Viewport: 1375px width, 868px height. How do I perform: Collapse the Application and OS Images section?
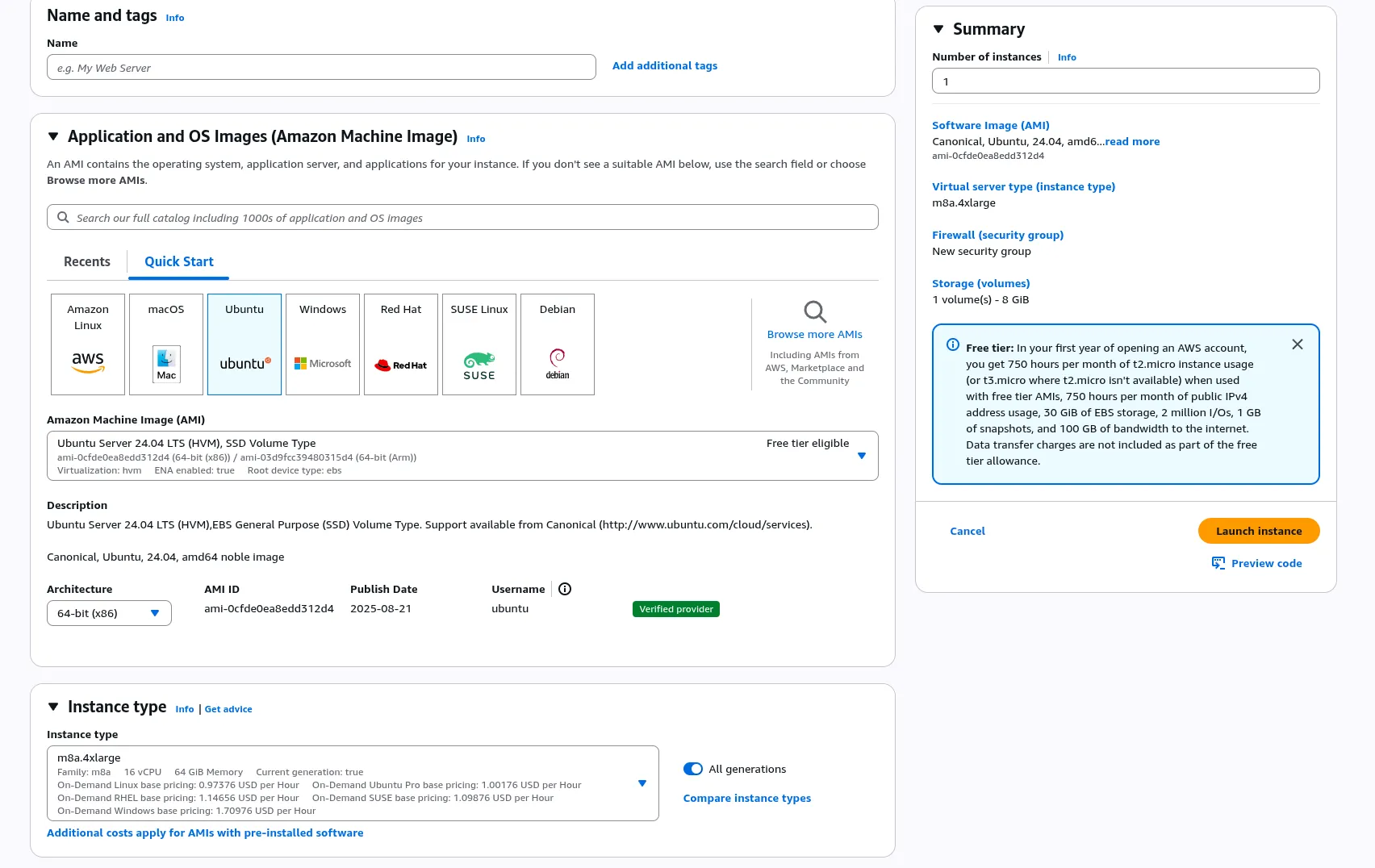[x=53, y=136]
